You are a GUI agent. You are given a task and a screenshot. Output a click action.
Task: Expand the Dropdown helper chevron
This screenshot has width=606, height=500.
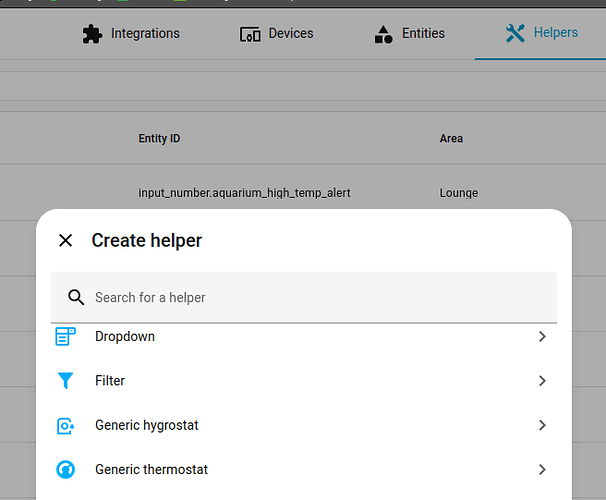point(542,337)
